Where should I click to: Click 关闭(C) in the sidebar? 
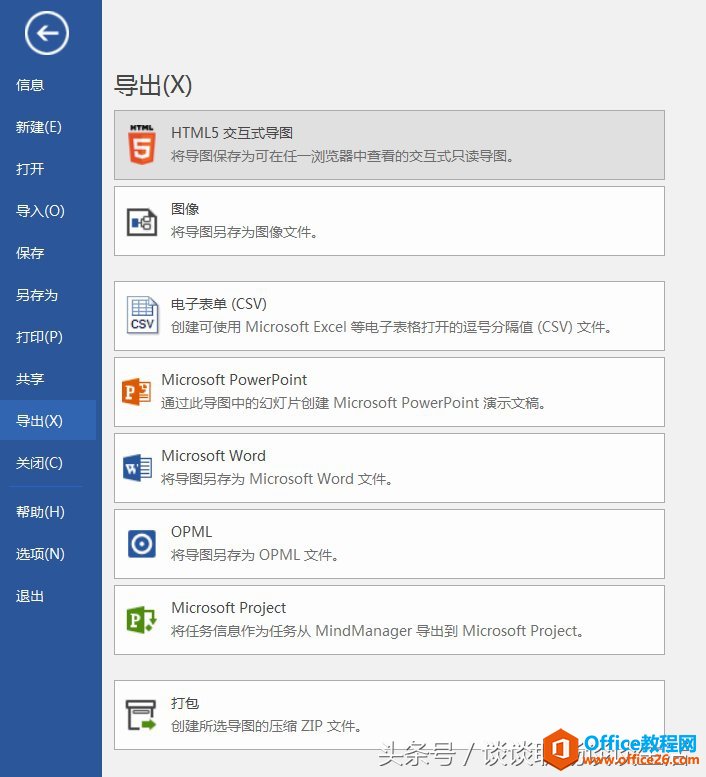[x=39, y=463]
